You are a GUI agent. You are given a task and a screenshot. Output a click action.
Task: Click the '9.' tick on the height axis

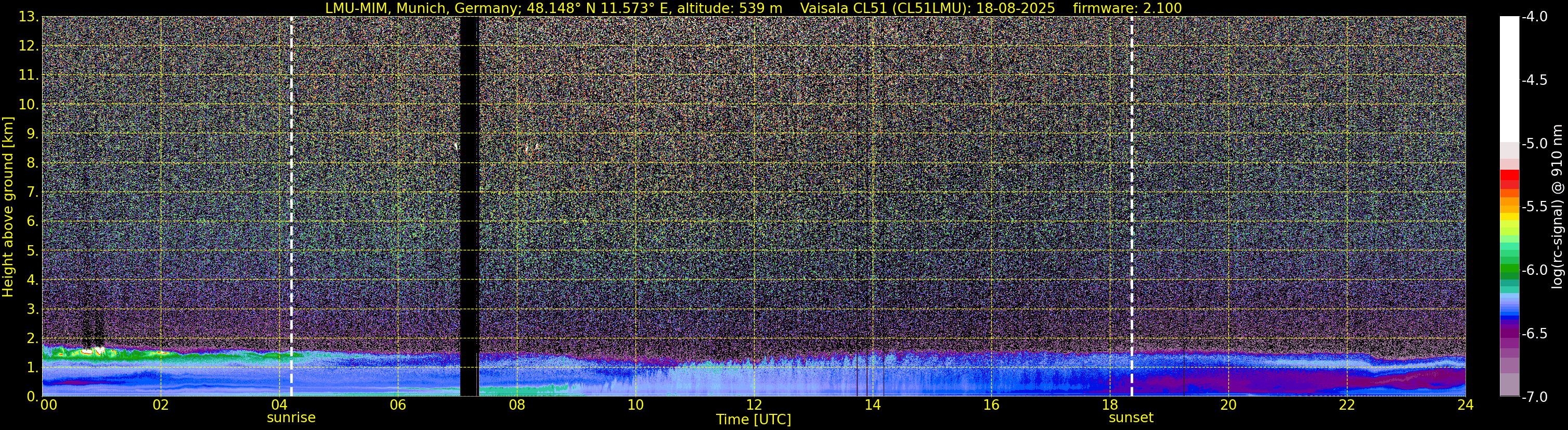(33, 134)
